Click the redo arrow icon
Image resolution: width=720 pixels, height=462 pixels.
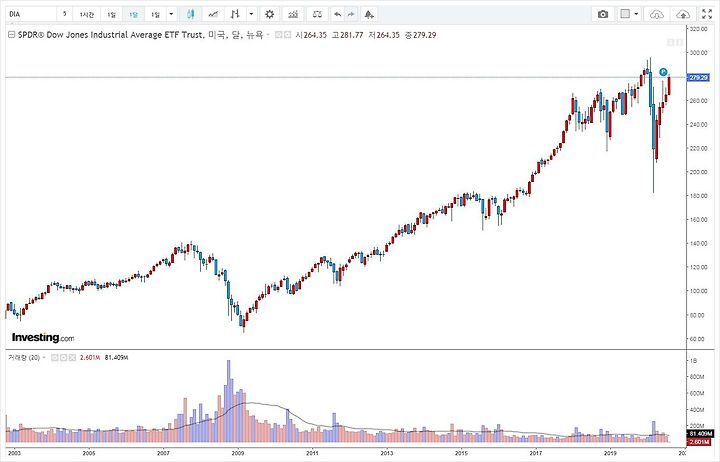[351, 14]
